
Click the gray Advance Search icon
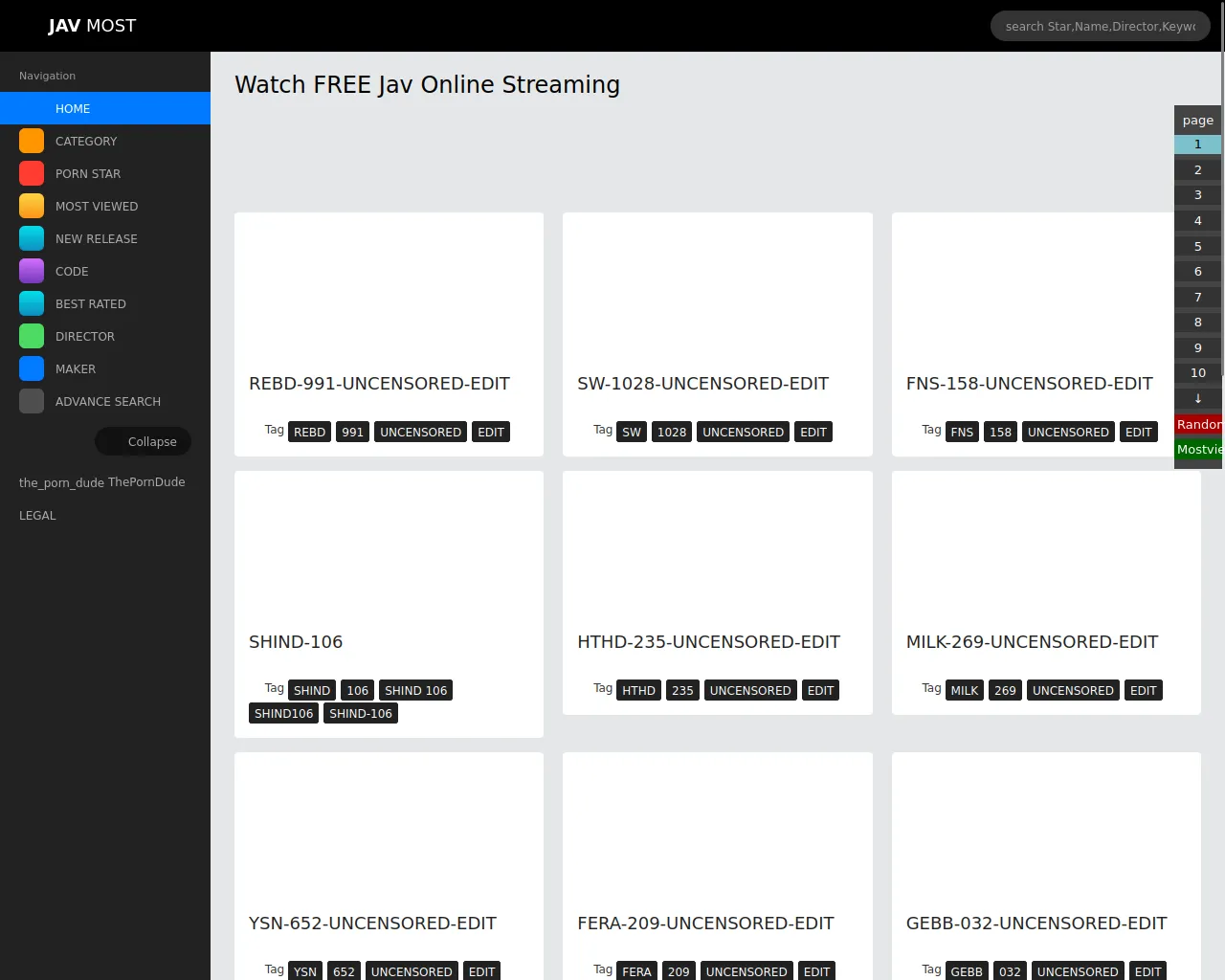point(32,401)
